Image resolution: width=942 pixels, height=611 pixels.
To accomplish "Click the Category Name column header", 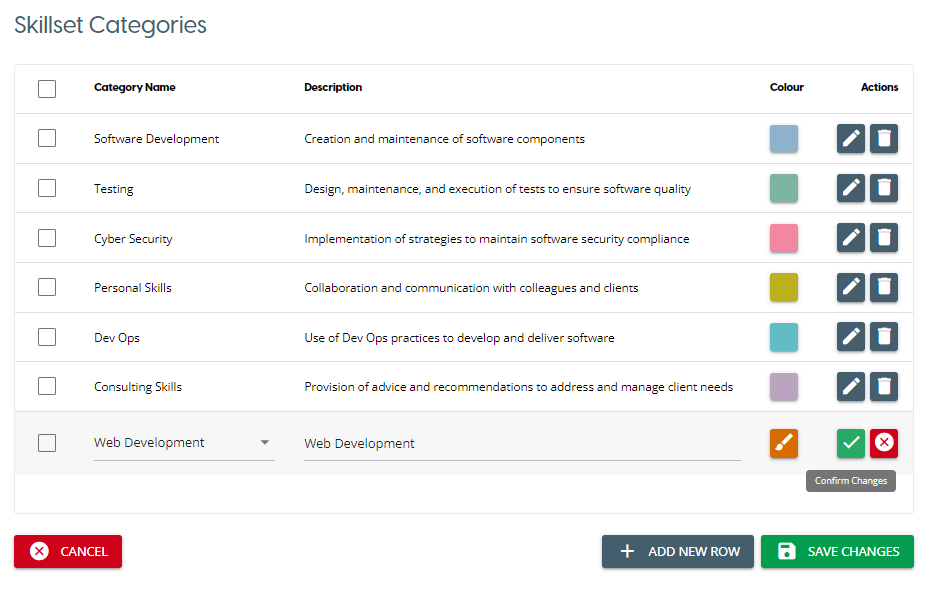I will tap(134, 88).
